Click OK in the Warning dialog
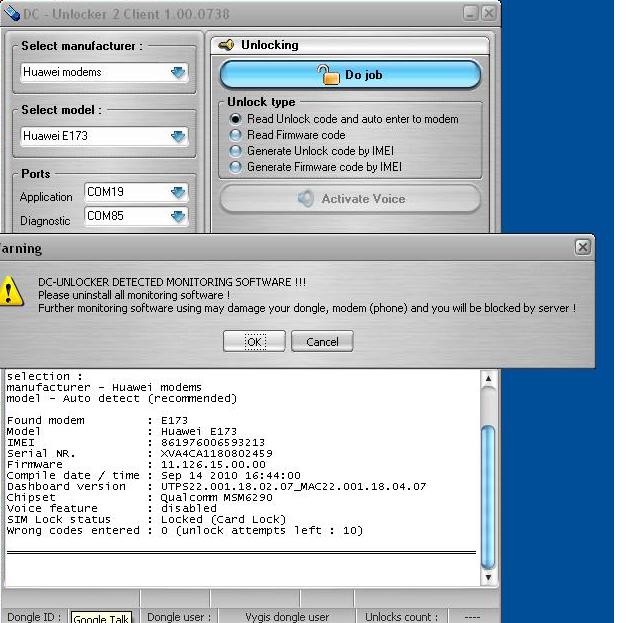The image size is (640, 623). pos(253,342)
